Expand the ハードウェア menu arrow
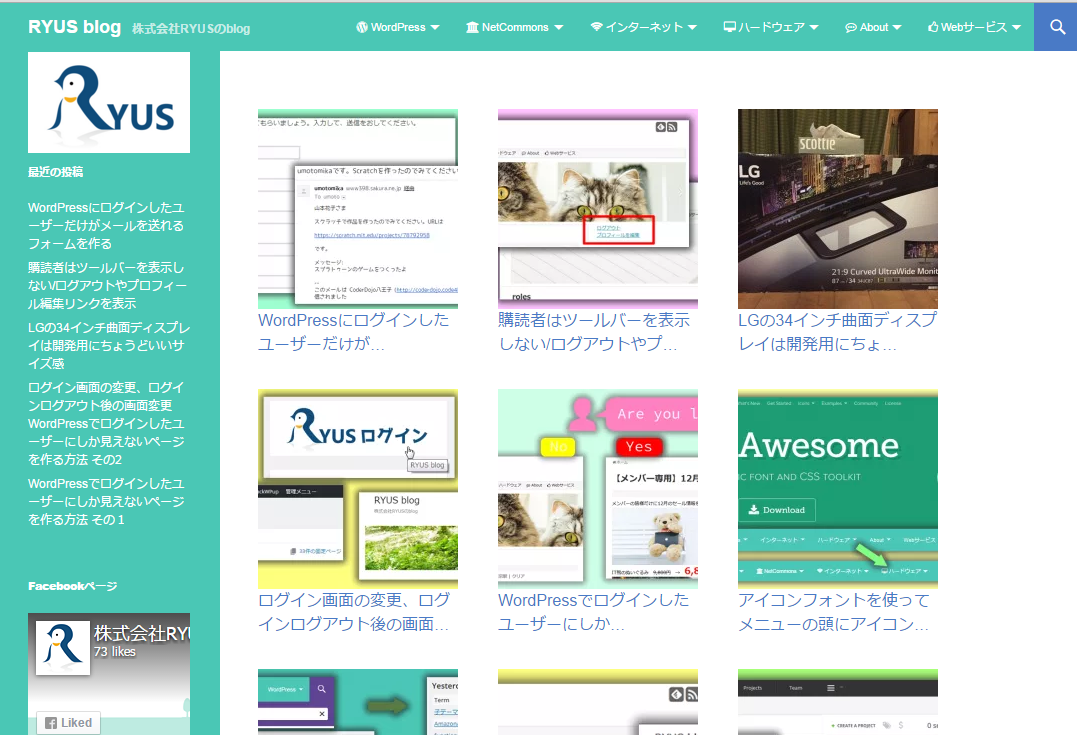The image size is (1077, 735). [814, 27]
